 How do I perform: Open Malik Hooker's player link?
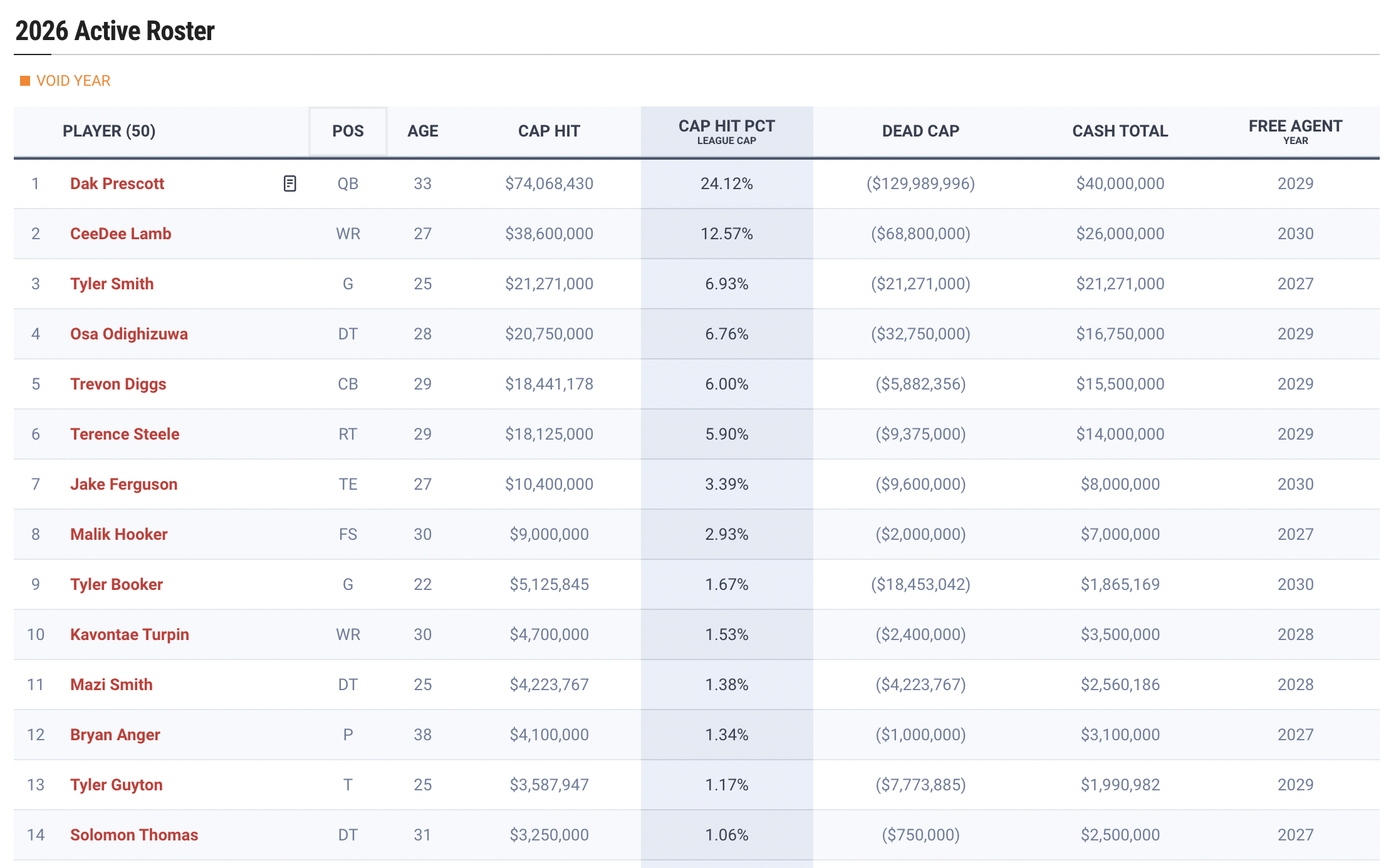click(x=118, y=534)
